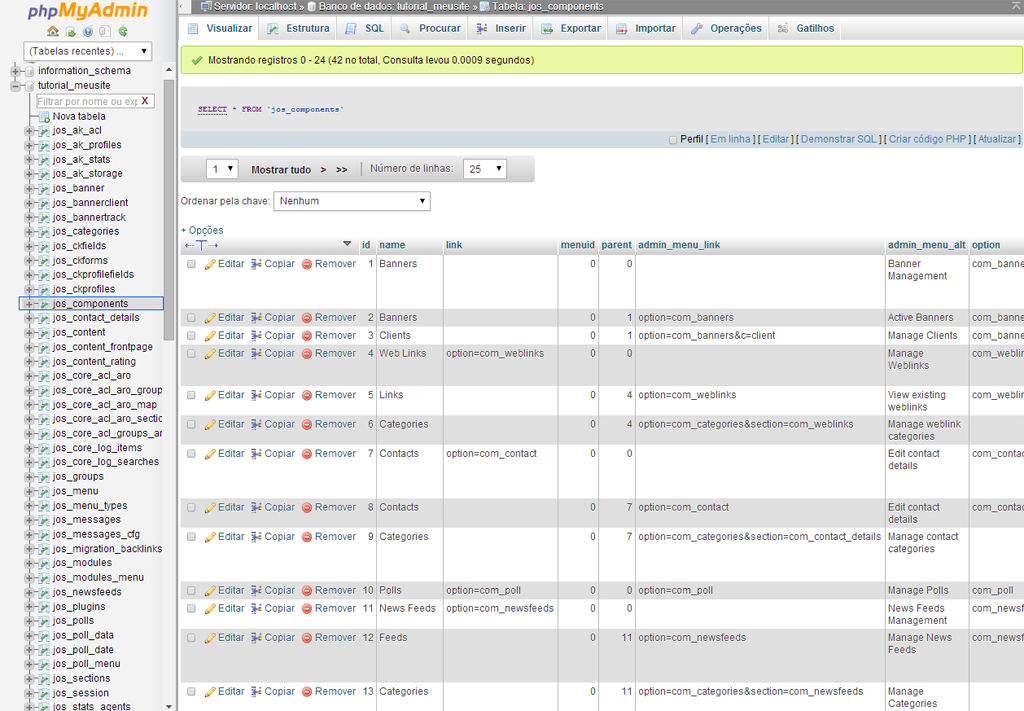1024x711 pixels.
Task: Select the checkbox for News Feeds row
Action: [191, 608]
